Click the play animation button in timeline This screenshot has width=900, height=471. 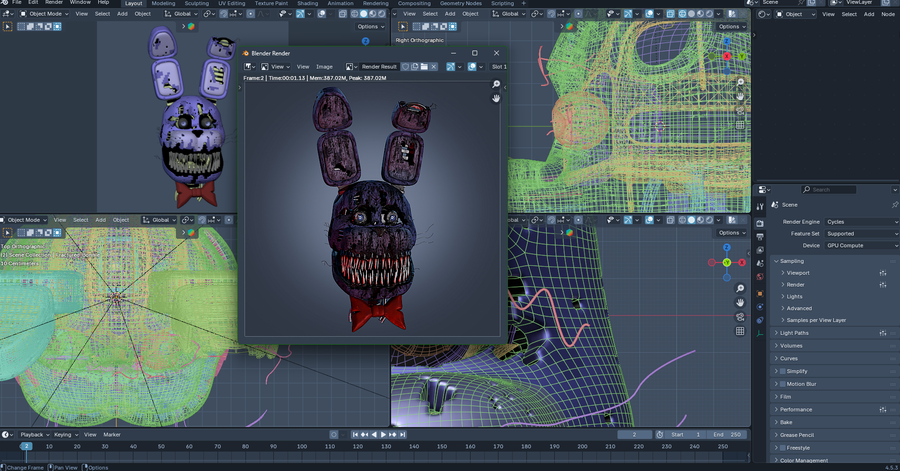tap(383, 435)
